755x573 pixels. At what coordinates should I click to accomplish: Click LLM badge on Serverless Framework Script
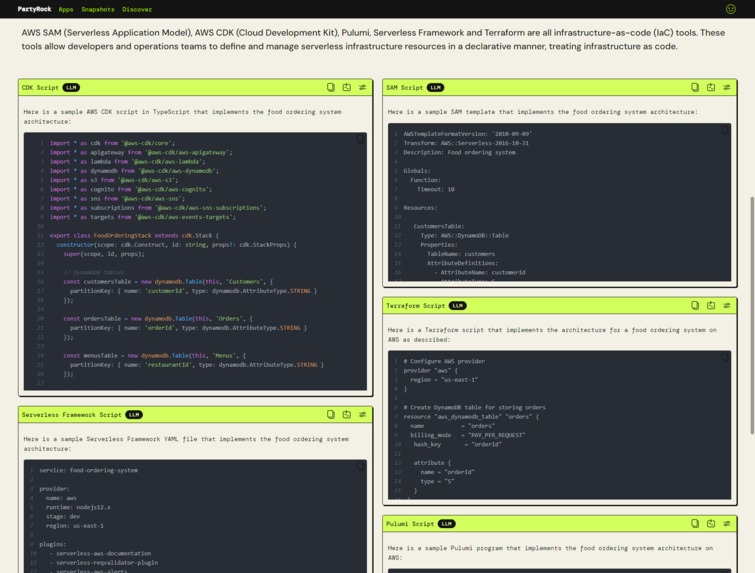pos(134,415)
